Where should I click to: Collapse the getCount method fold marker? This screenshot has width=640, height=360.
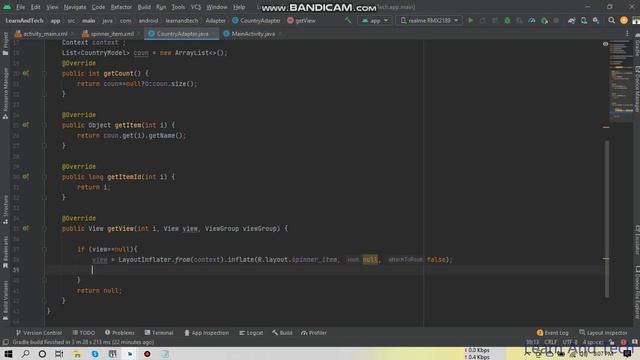pos(44,73)
